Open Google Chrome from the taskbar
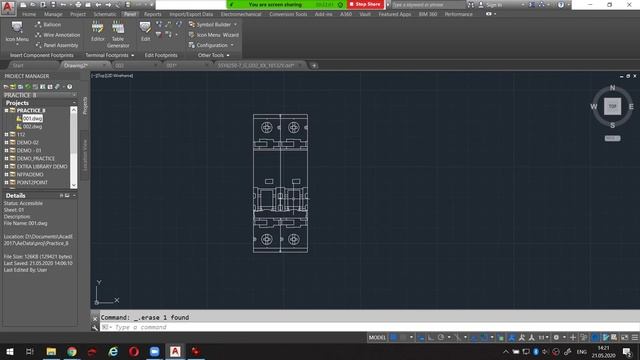 click(x=72, y=351)
